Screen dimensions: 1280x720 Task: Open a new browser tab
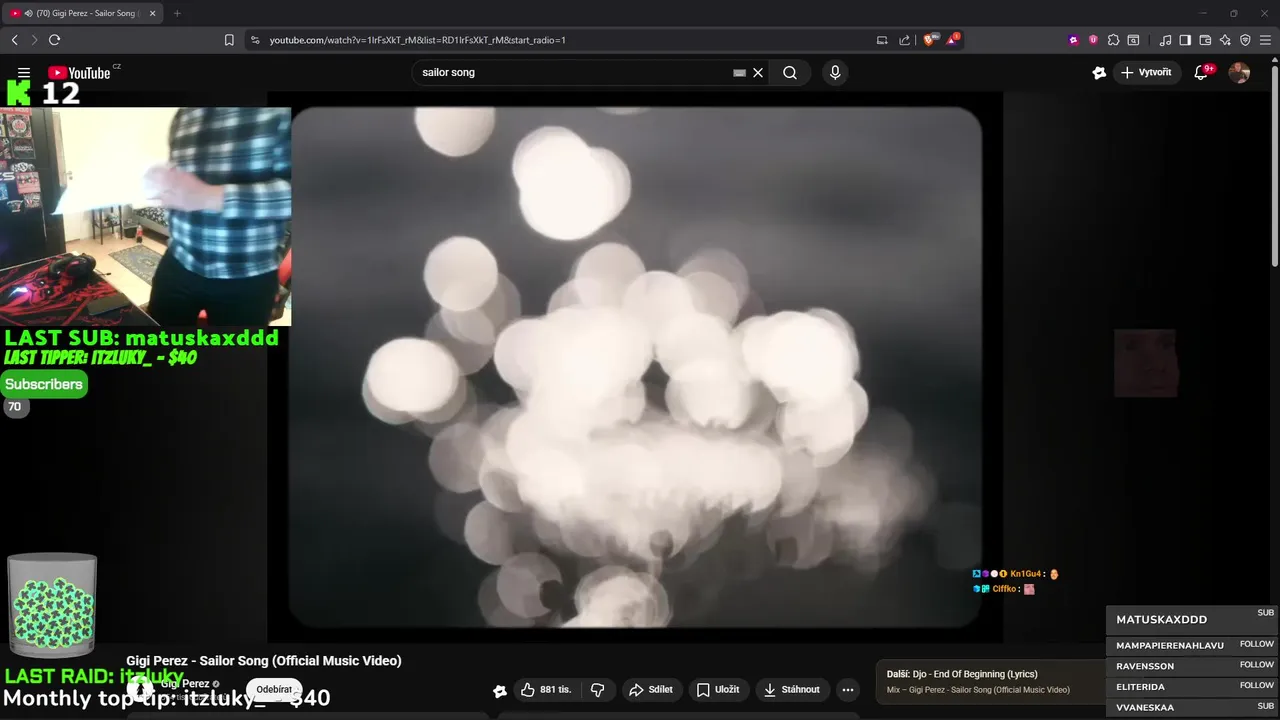(177, 13)
